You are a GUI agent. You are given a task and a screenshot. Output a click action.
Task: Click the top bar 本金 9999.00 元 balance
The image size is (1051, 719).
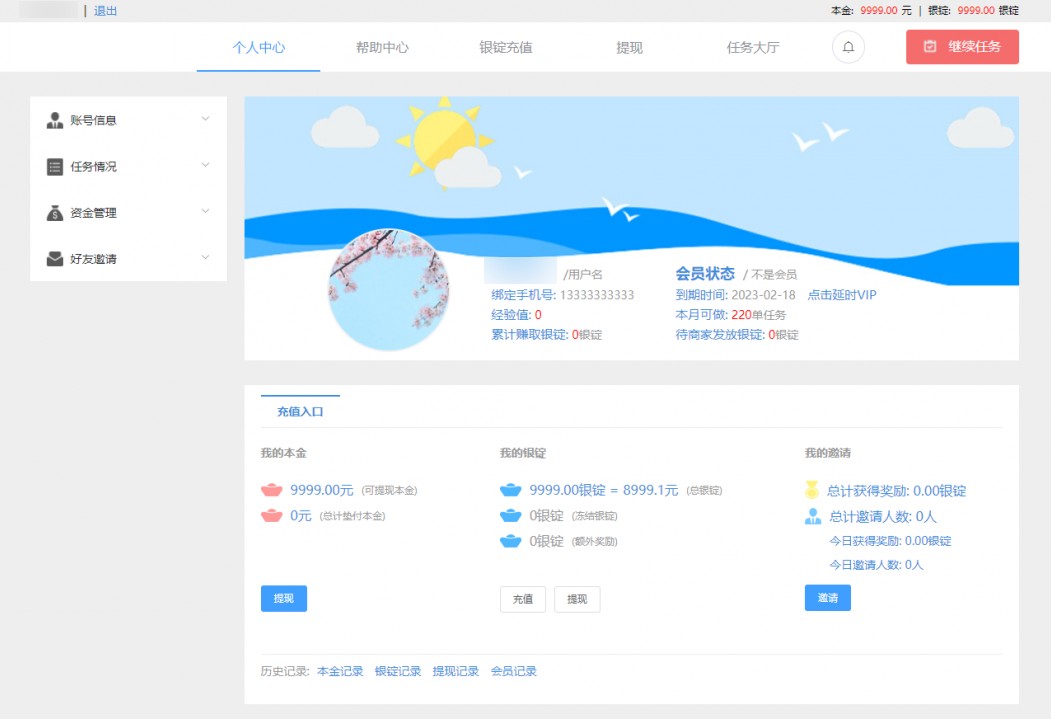click(x=871, y=11)
